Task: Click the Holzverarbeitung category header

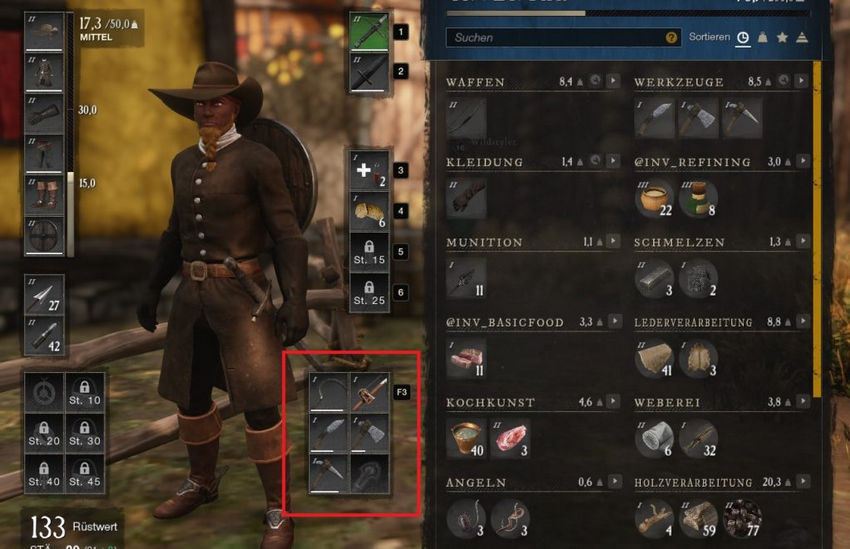Action: 693,482
